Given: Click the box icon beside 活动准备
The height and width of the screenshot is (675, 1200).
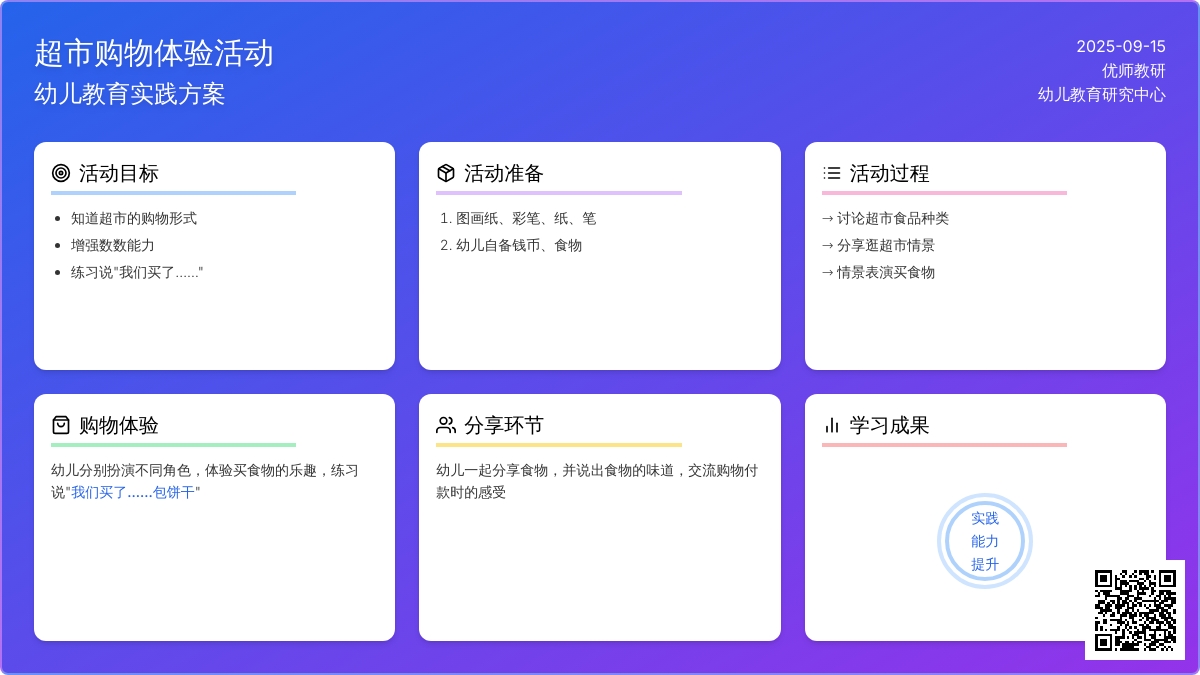Looking at the screenshot, I should 446,173.
